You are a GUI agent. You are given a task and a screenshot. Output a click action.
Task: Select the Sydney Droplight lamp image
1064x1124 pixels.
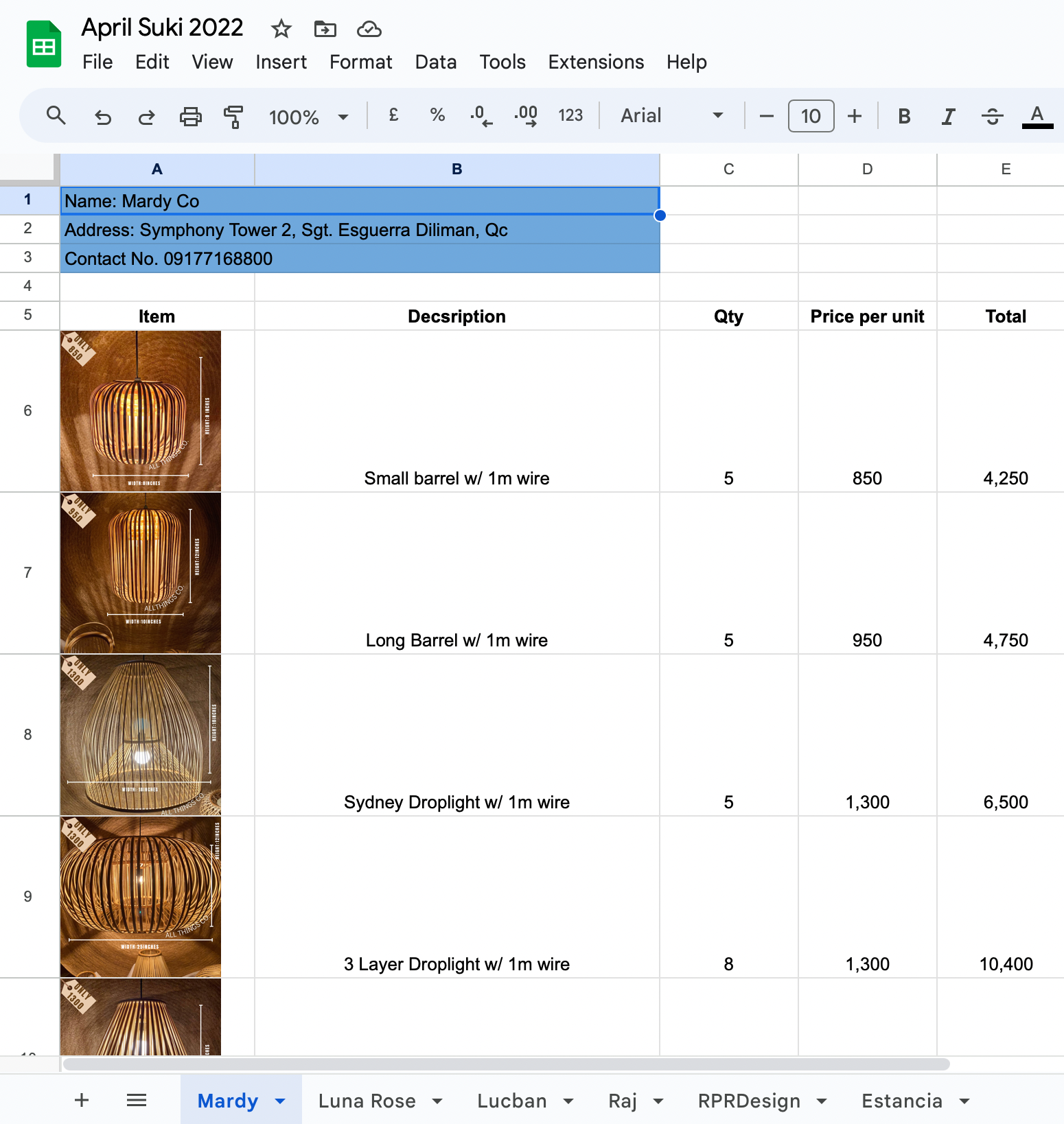coord(141,735)
